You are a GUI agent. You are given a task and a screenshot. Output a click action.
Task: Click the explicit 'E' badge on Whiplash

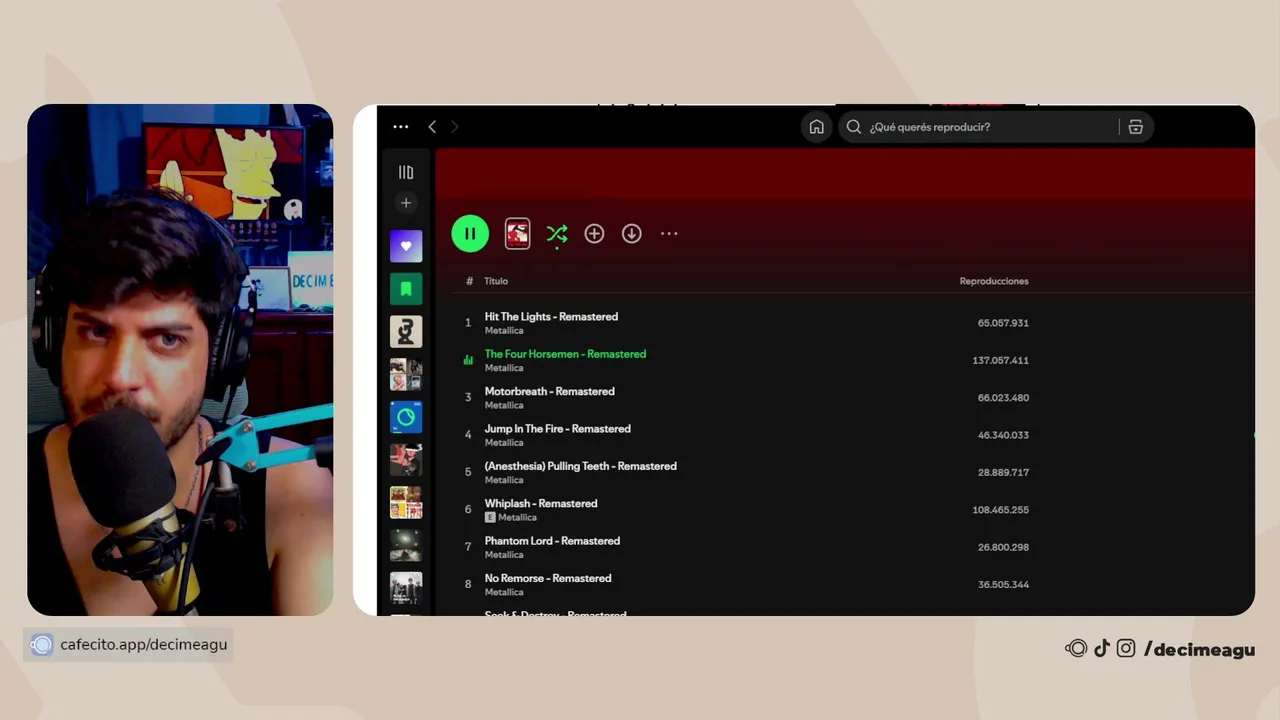tap(490, 517)
